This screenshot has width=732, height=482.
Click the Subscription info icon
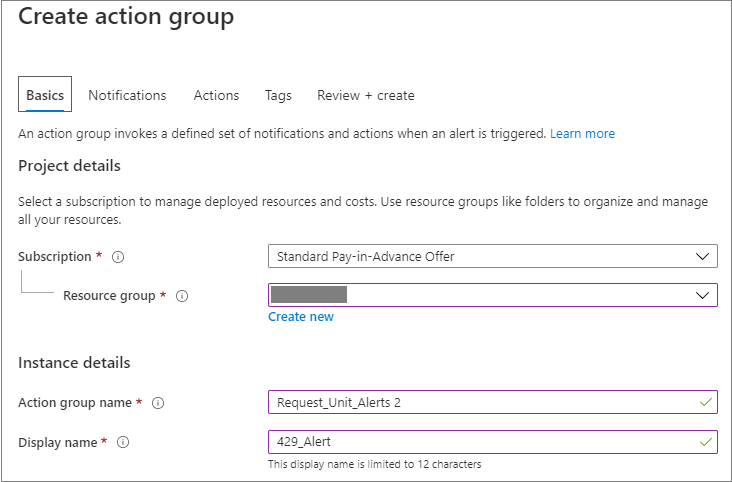point(118,257)
